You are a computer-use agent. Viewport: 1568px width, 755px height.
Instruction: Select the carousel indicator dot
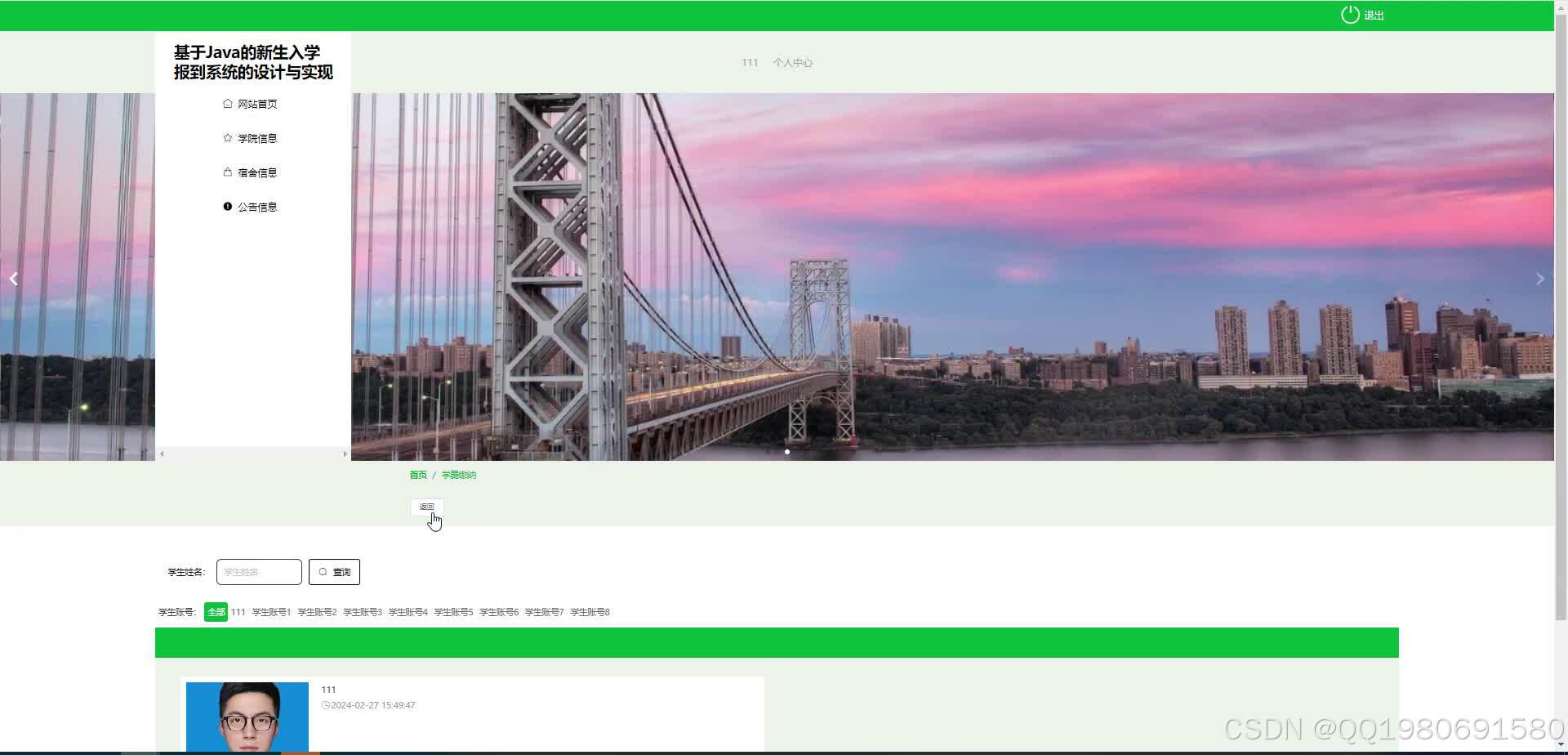pos(787,451)
